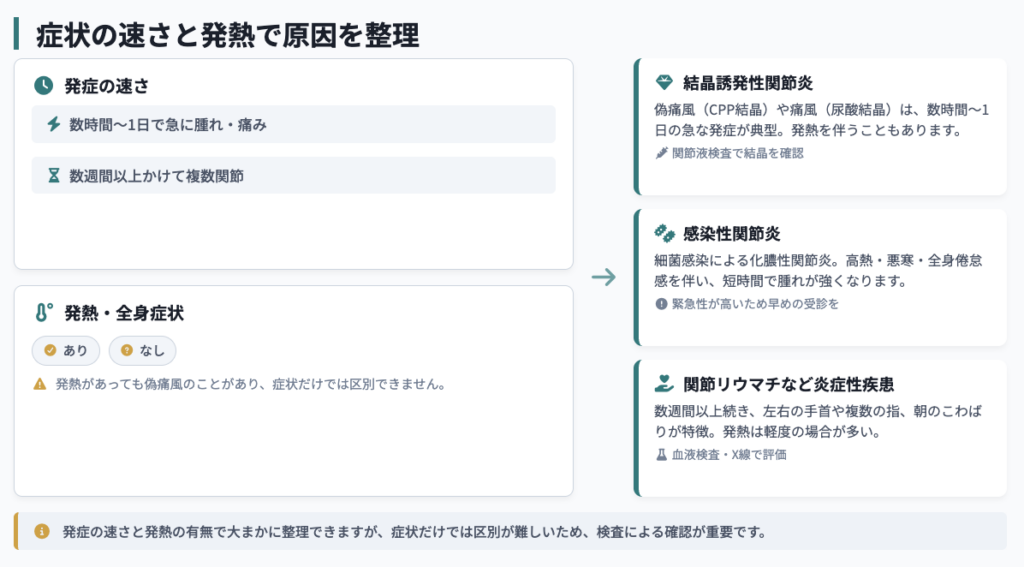Open the 感染性関節炎 card heading
1024x567 pixels.
coord(731,234)
